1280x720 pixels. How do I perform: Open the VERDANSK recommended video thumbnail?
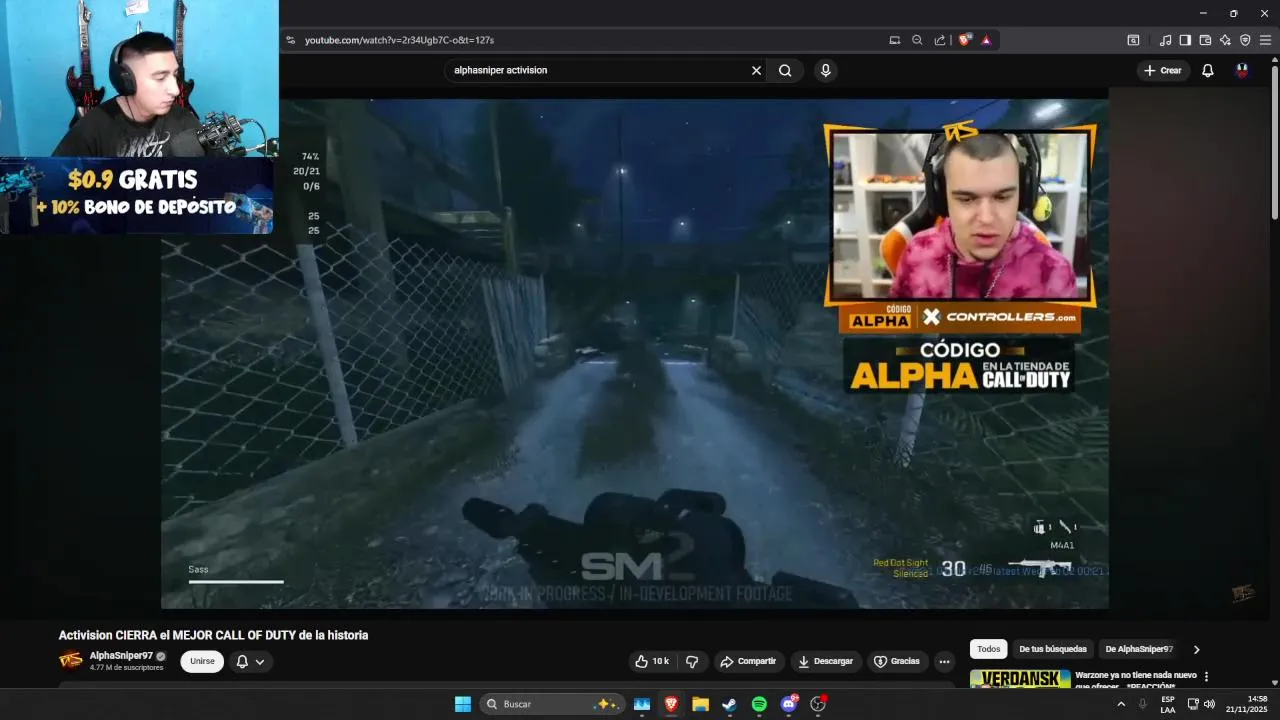click(x=1020, y=679)
